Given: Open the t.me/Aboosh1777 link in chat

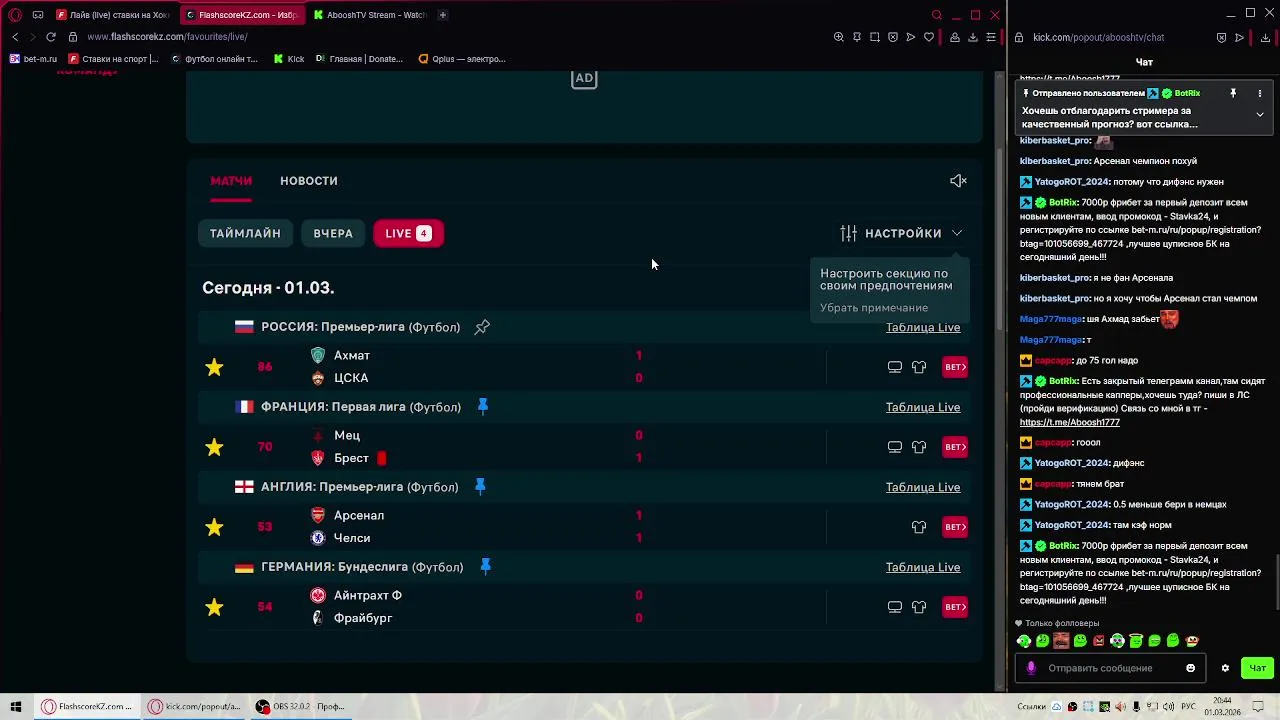Looking at the screenshot, I should point(1069,422).
